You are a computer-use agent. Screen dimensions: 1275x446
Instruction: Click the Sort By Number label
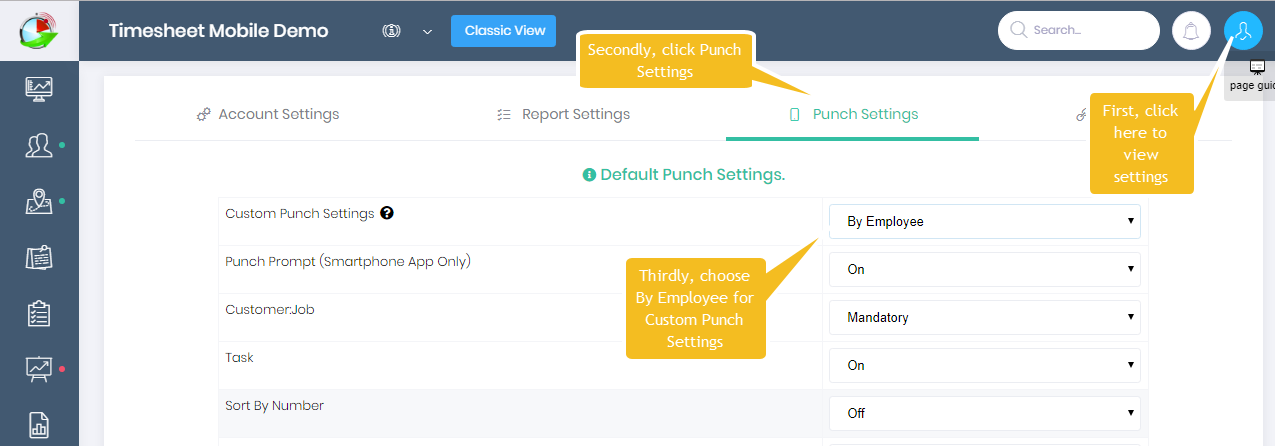pyautogui.click(x=275, y=406)
